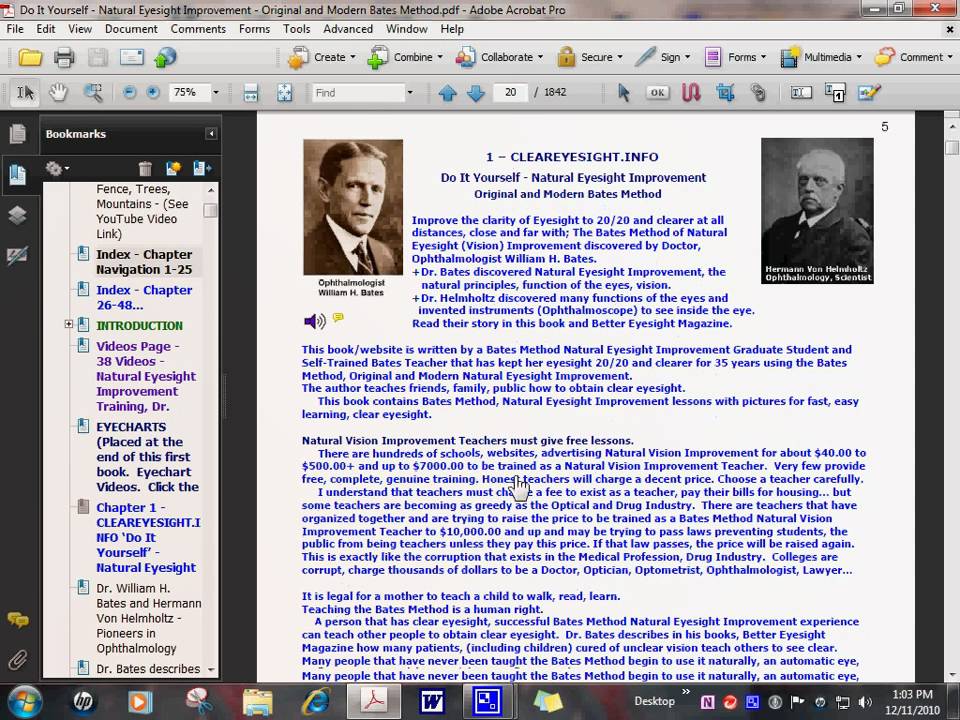
Task: Open Dr. William H. Bates bookmark
Action: point(148,618)
